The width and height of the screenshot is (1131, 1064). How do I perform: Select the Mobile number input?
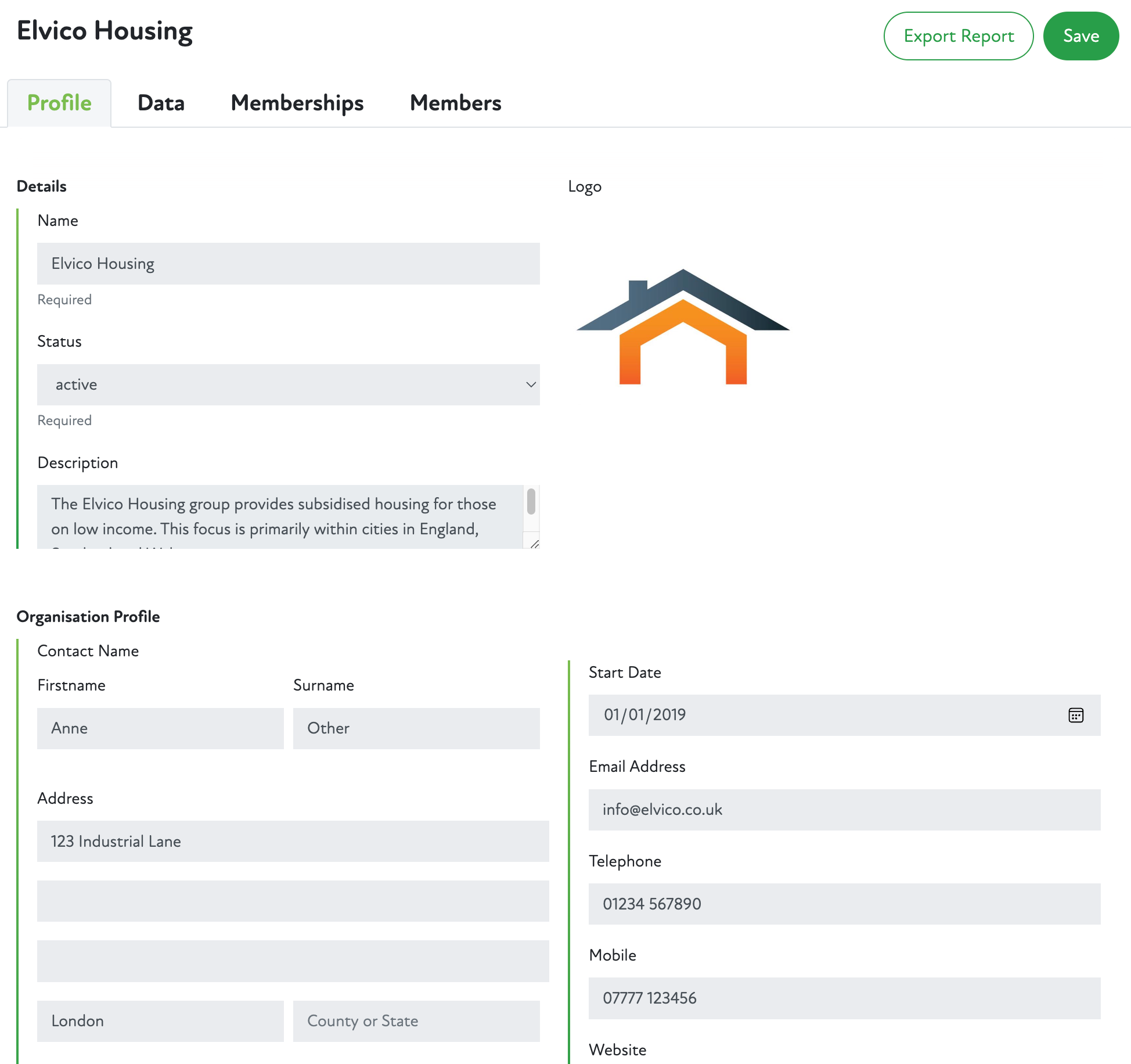coord(844,998)
